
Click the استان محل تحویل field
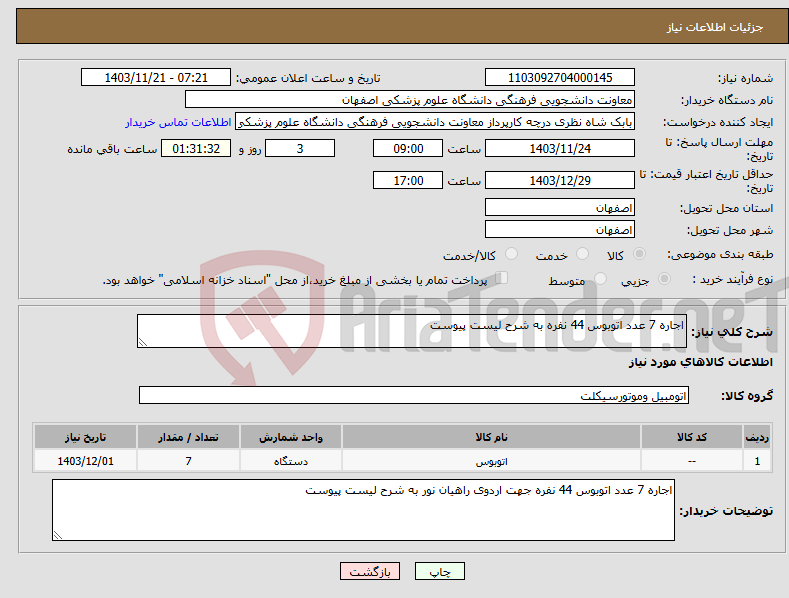560,207
